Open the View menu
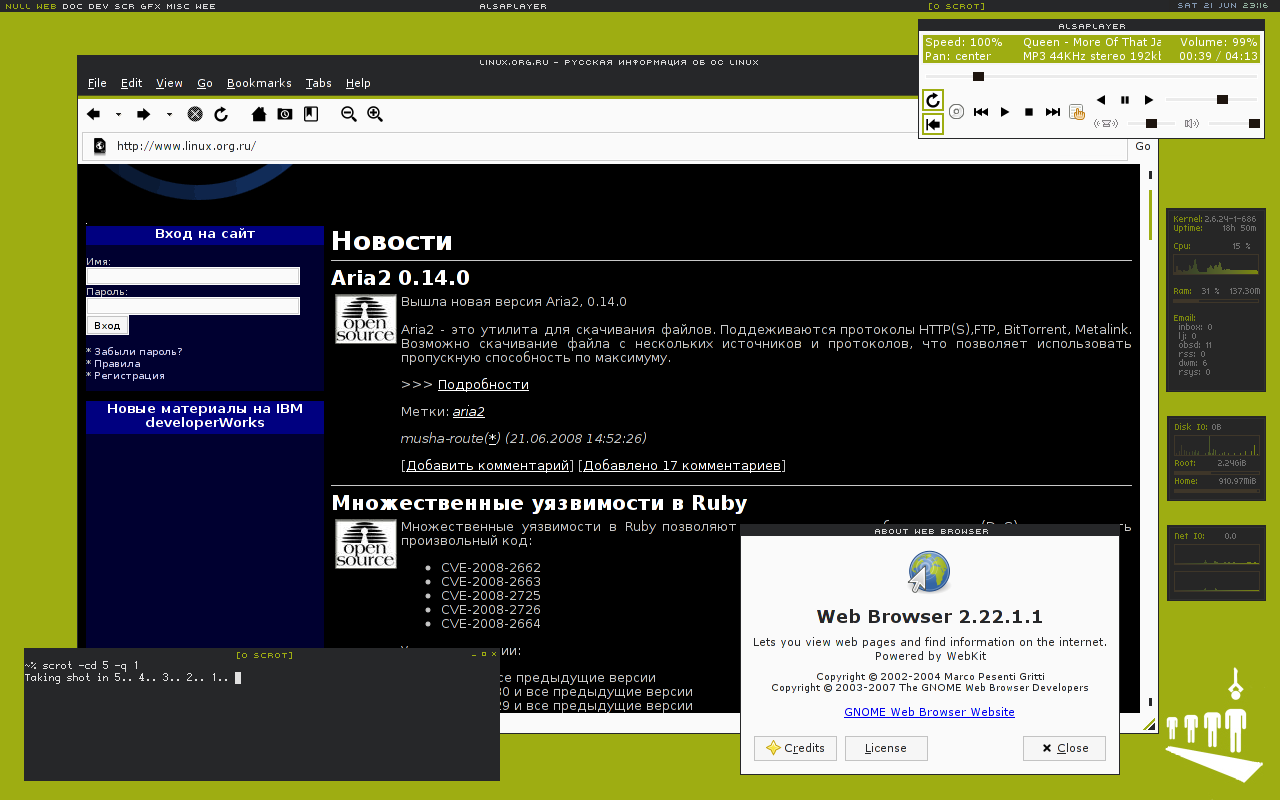 click(x=169, y=83)
